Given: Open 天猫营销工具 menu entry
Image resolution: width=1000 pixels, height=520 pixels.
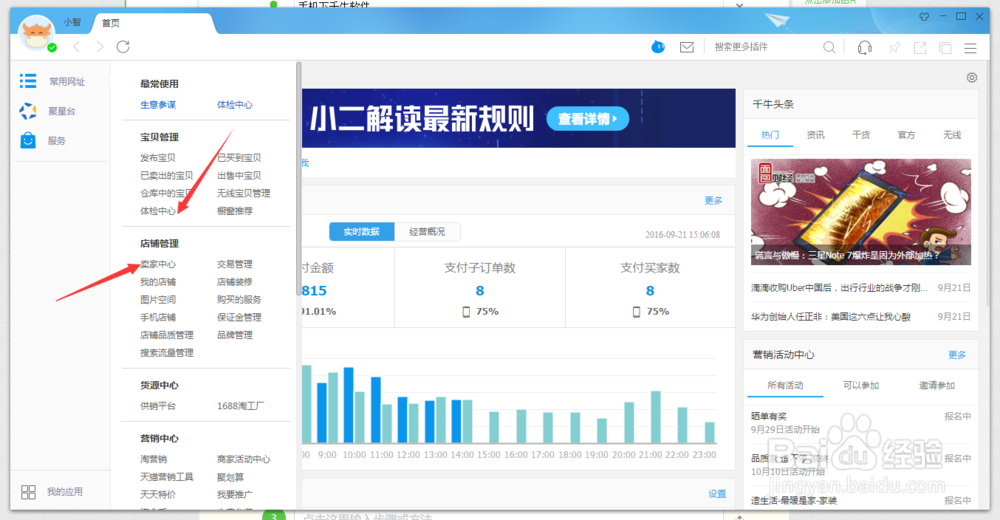Looking at the screenshot, I should point(166,477).
